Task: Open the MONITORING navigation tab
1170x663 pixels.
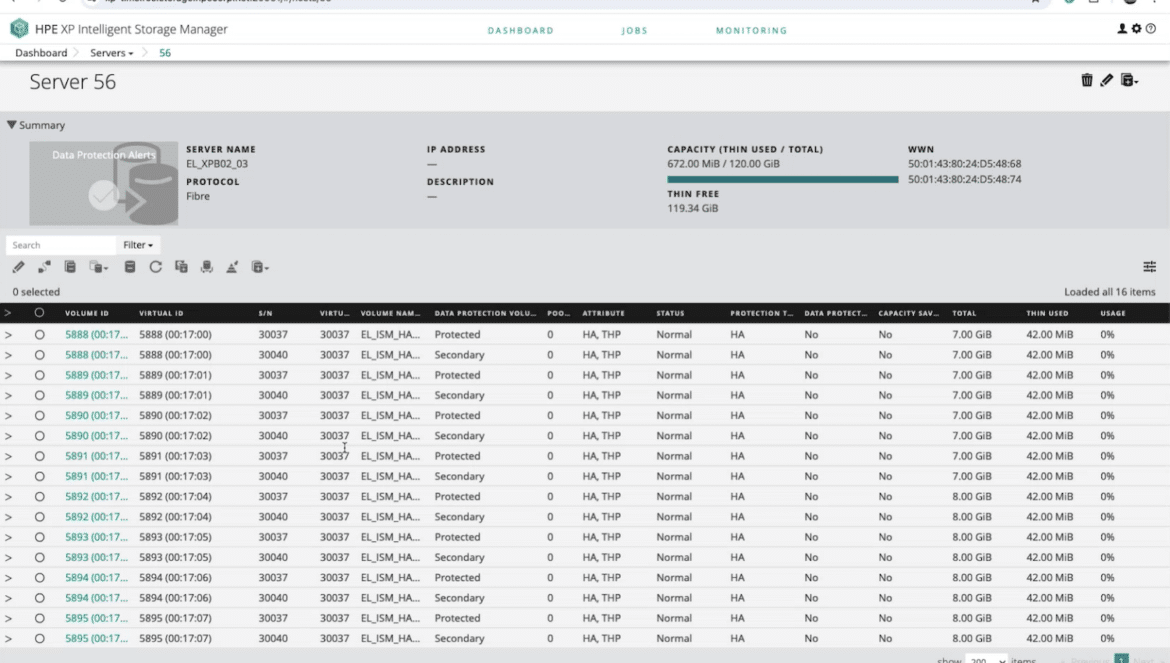Action: pos(751,31)
